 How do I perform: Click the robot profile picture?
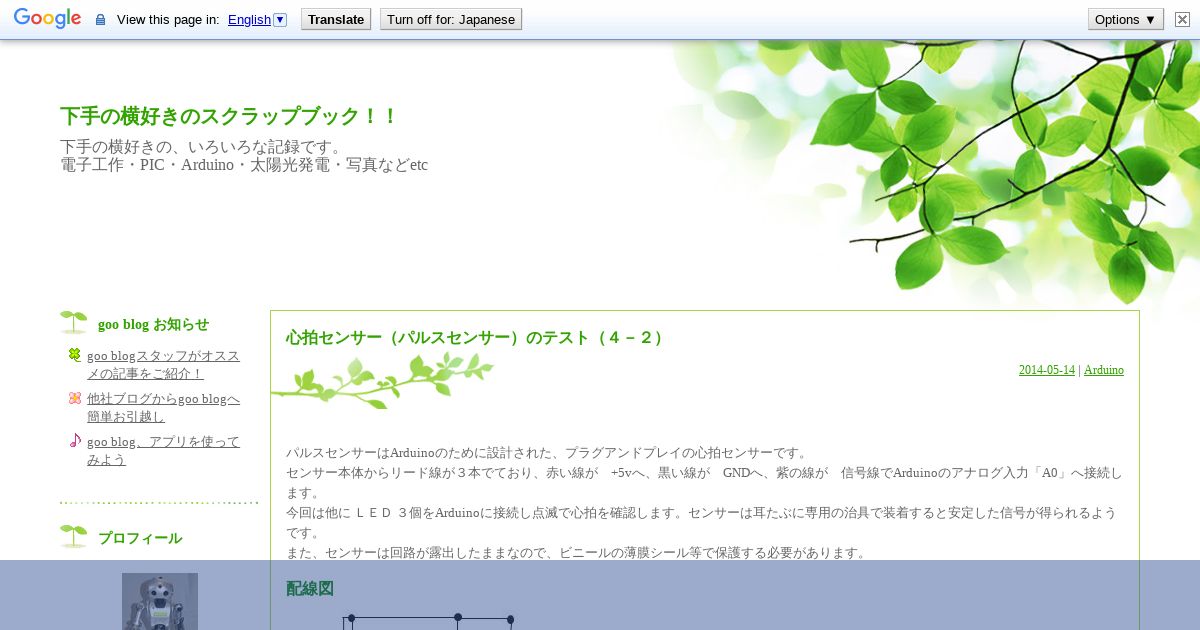pos(160,601)
